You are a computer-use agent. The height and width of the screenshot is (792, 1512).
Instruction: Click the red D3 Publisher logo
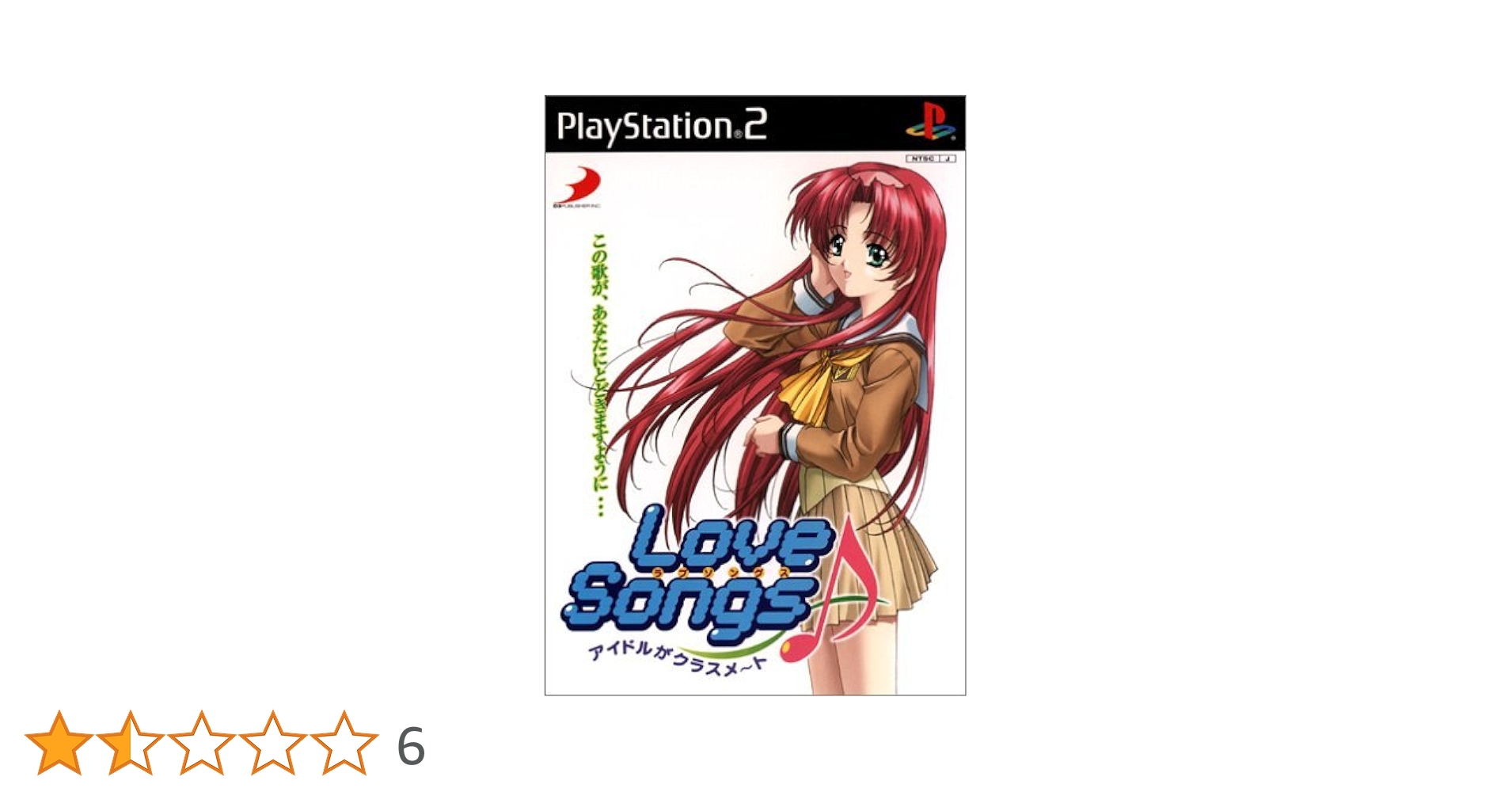(x=577, y=187)
